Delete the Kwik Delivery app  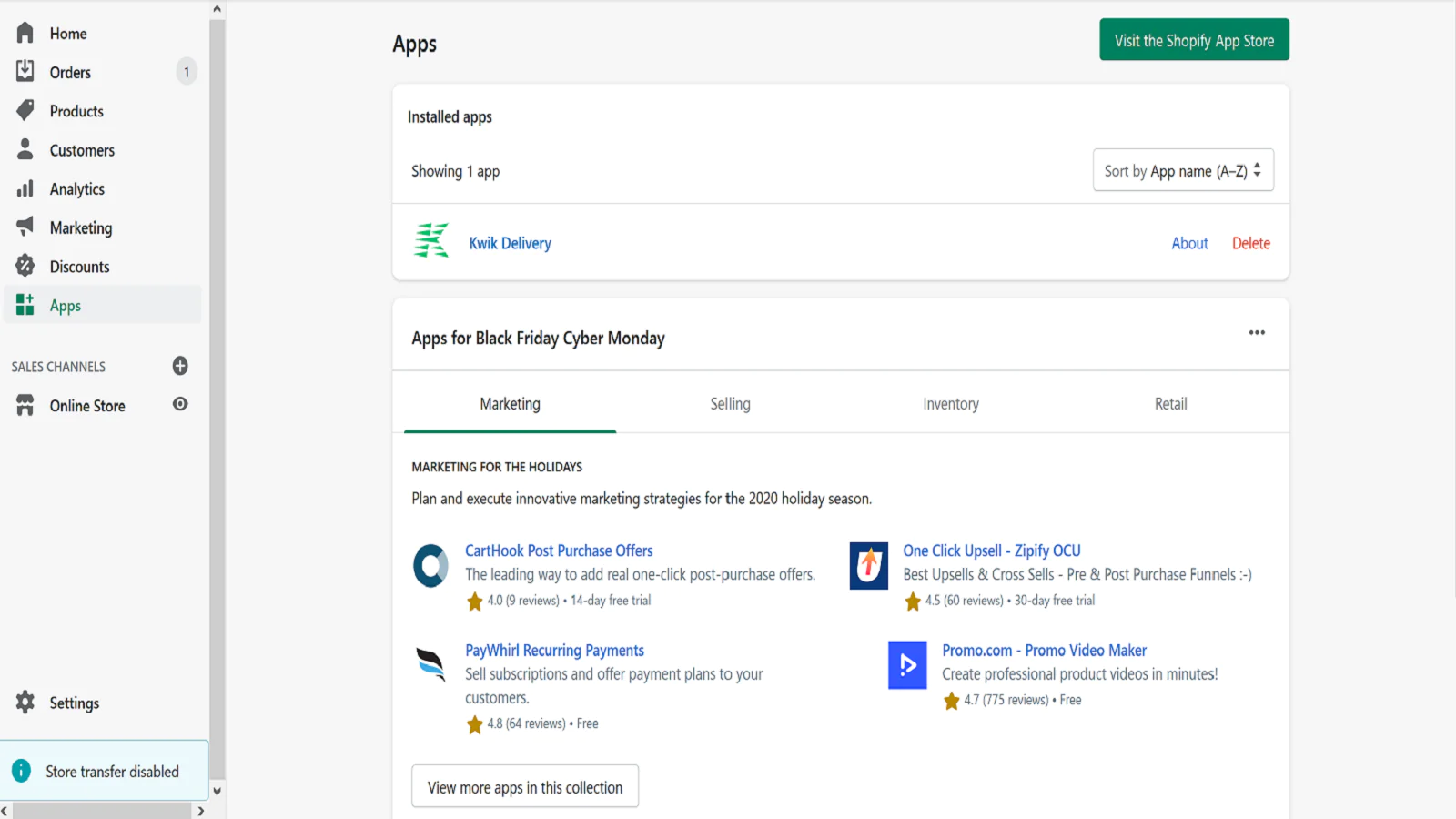coord(1250,243)
